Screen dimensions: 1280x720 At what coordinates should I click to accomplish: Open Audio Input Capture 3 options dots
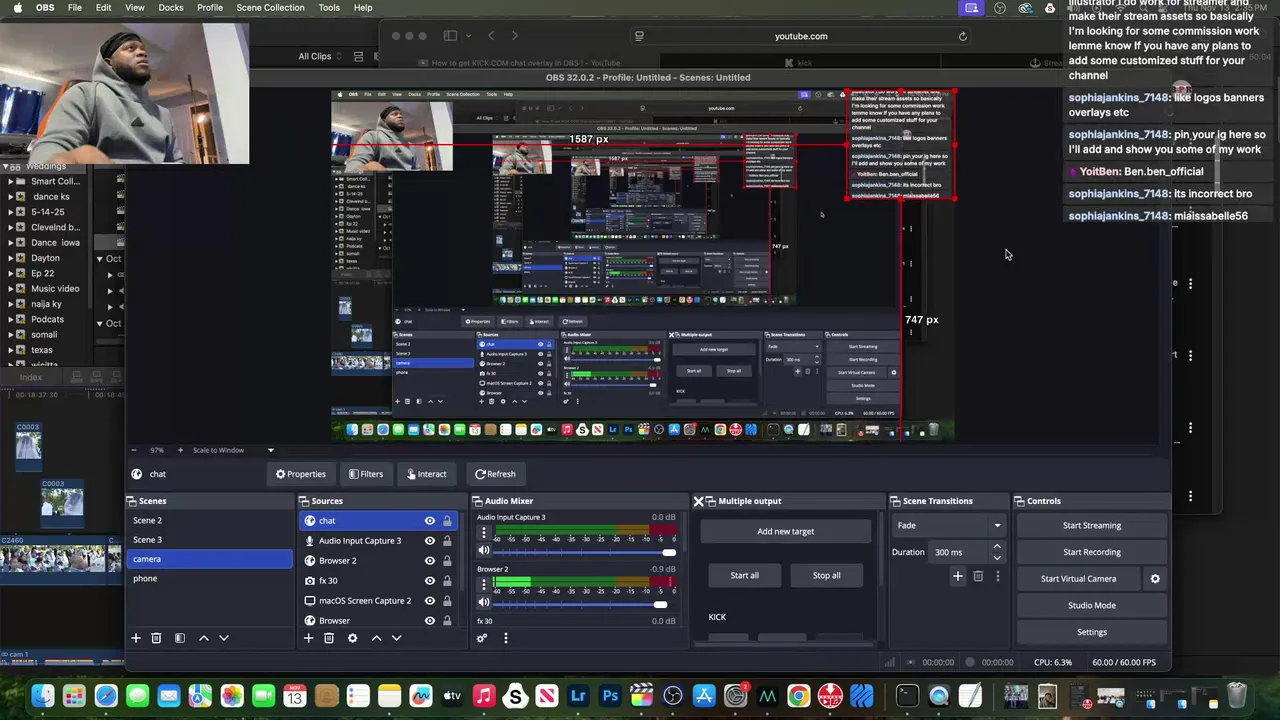tap(484, 532)
